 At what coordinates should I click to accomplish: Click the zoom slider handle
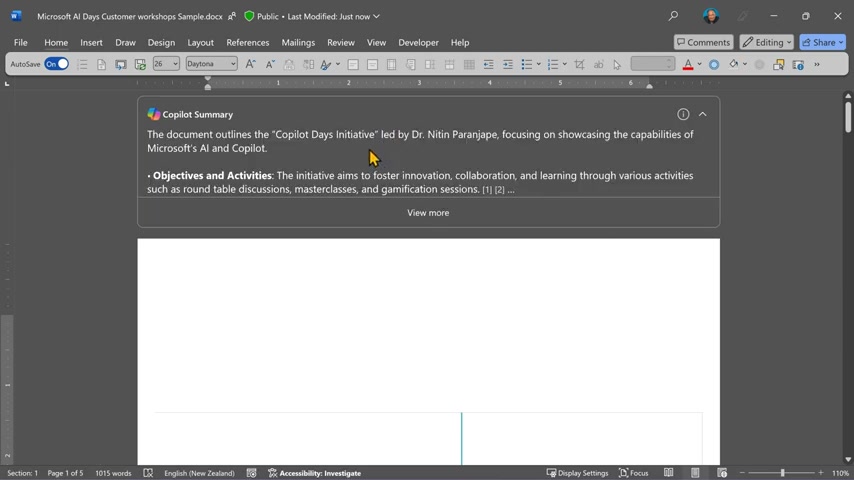tap(782, 473)
